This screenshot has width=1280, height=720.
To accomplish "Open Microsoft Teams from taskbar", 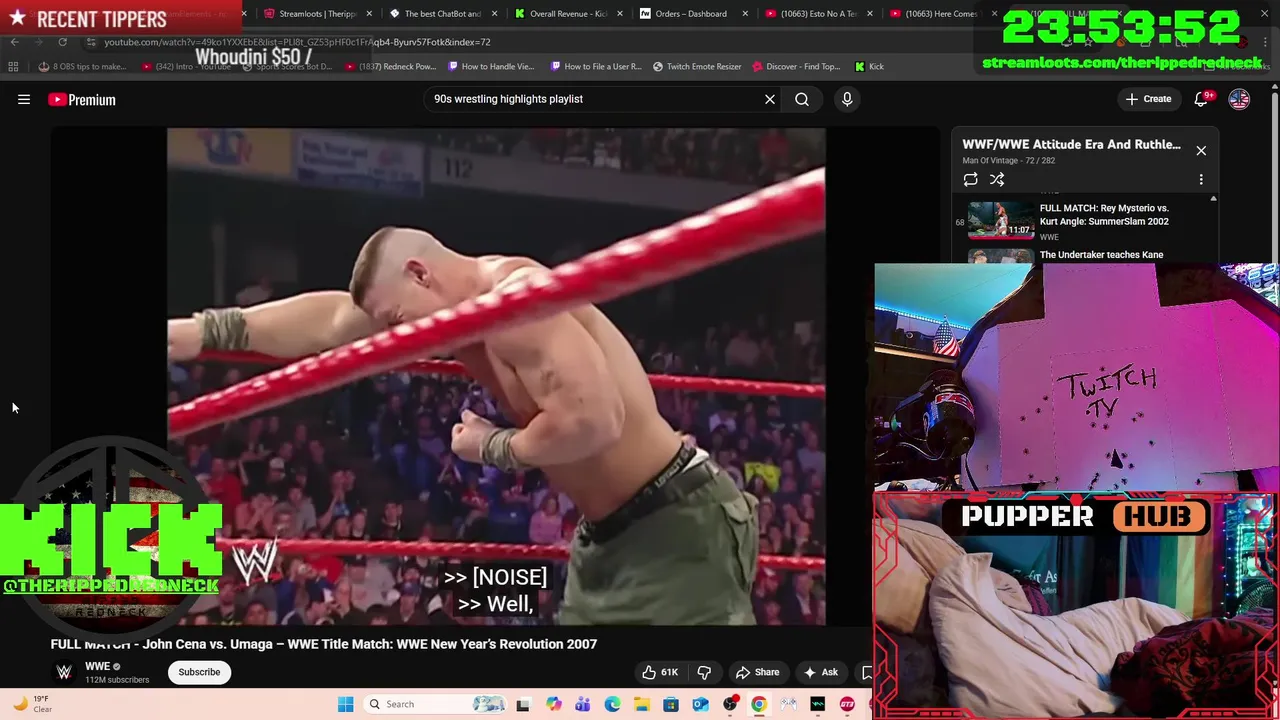I will pos(582,704).
